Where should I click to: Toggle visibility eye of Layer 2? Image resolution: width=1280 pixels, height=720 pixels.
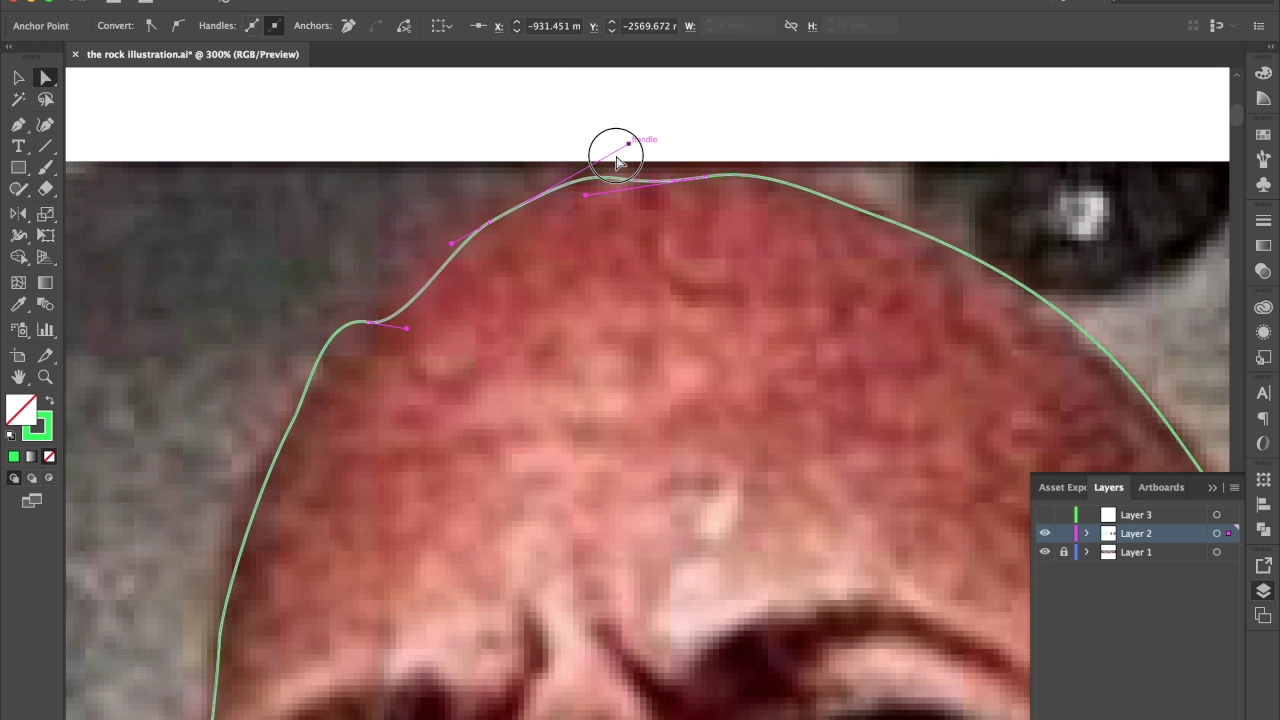pyautogui.click(x=1045, y=533)
